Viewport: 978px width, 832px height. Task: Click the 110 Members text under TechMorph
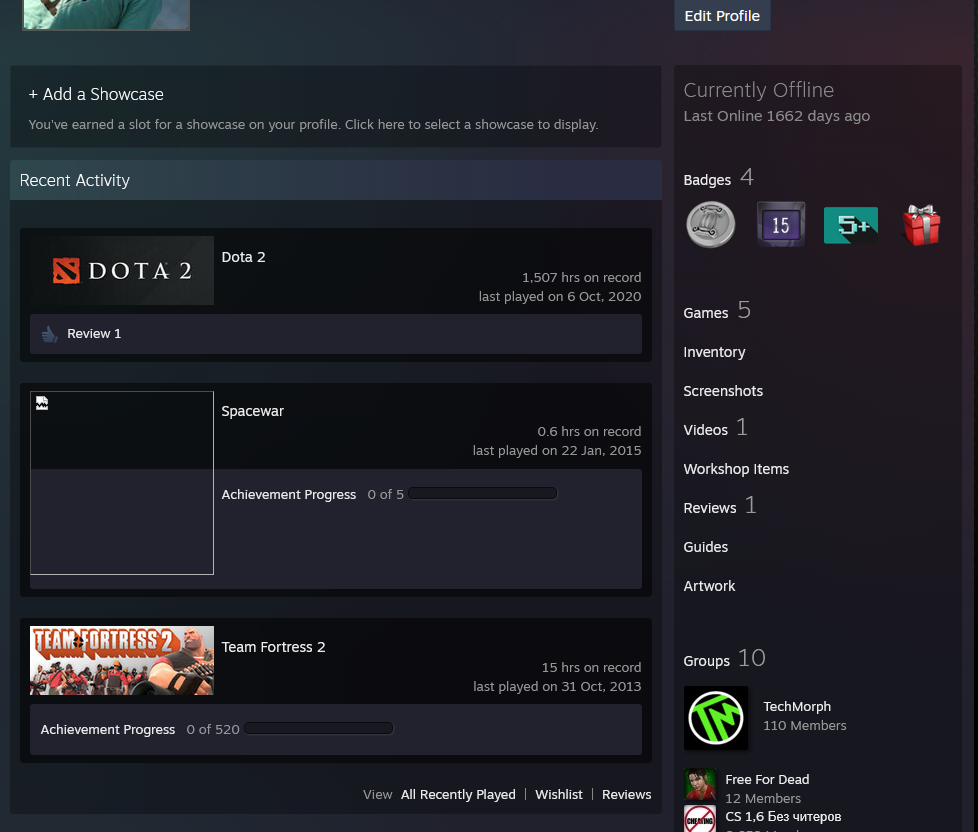pyautogui.click(x=805, y=725)
